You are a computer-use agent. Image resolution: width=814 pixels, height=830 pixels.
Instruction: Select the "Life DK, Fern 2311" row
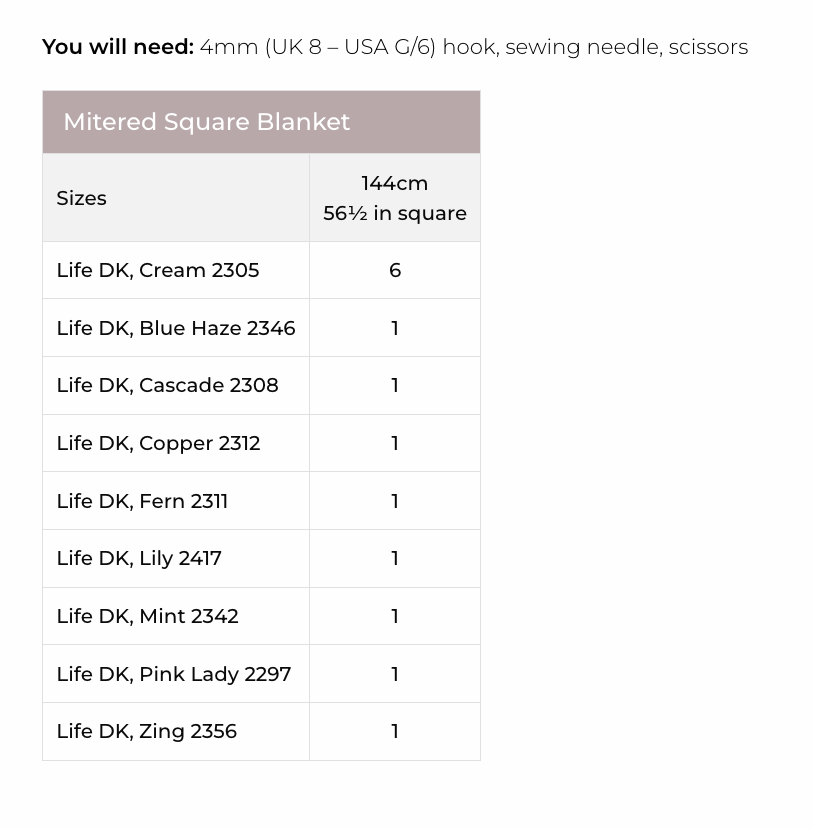142,501
